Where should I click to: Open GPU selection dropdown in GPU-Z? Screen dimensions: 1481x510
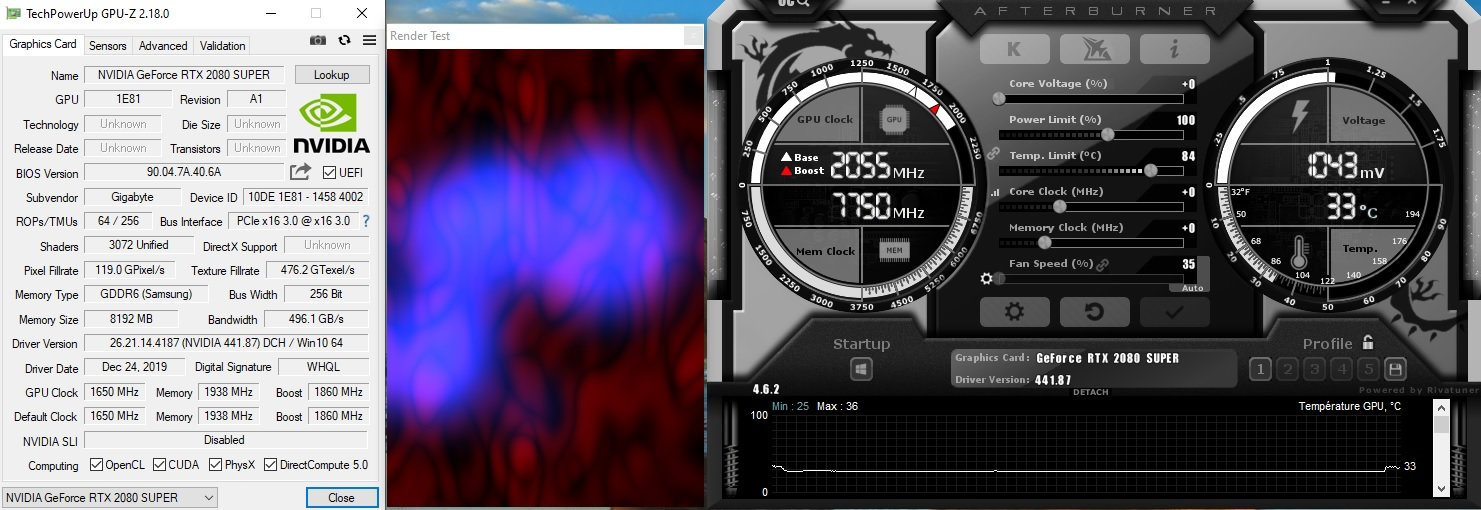(x=109, y=497)
